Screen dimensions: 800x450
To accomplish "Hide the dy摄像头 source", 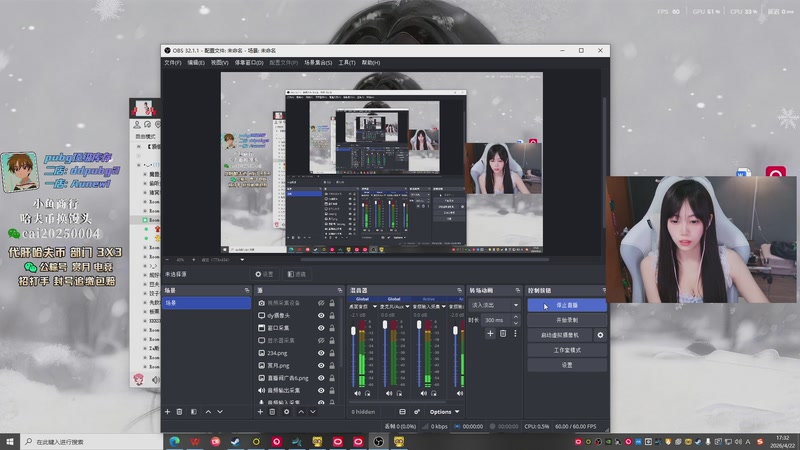I will click(x=321, y=316).
